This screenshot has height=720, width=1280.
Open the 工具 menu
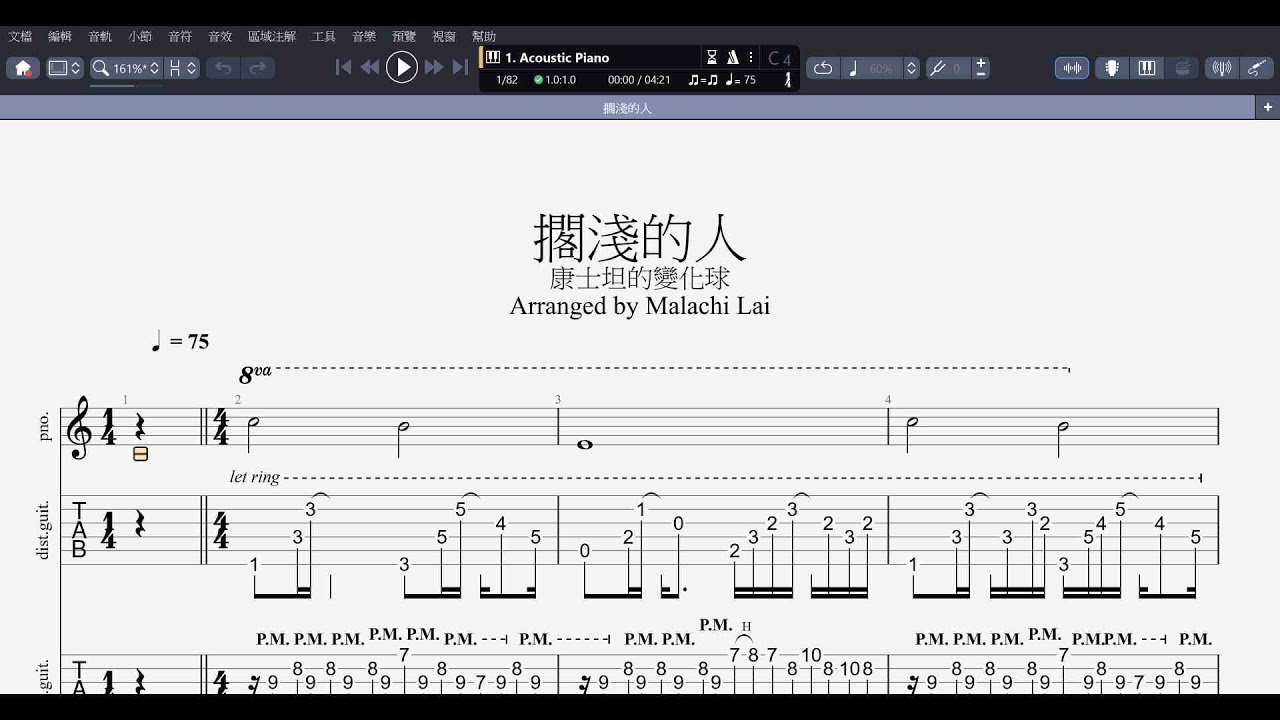[324, 36]
